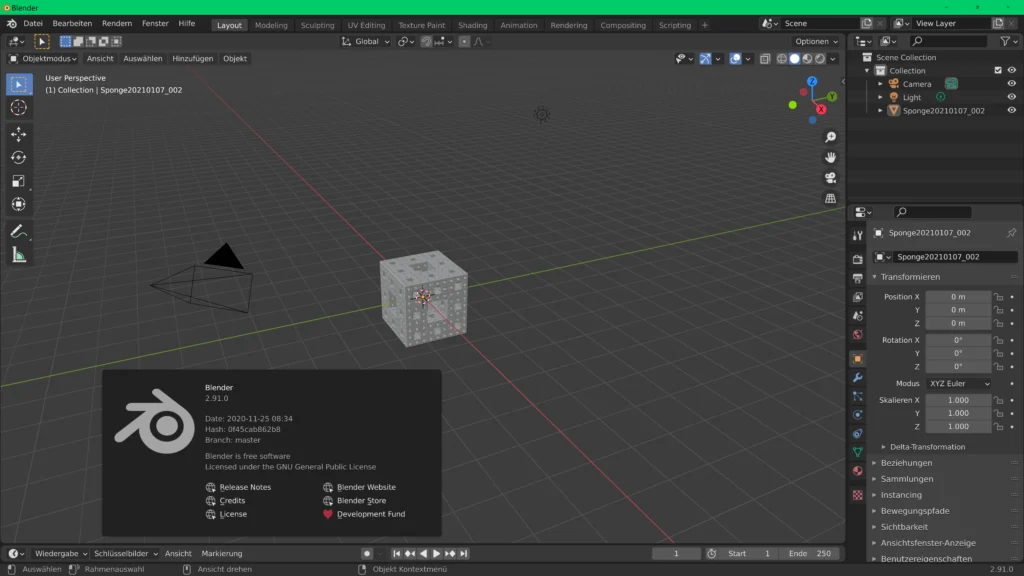Select the Transform tool
Screen dimensions: 1024x576
pos(18,204)
